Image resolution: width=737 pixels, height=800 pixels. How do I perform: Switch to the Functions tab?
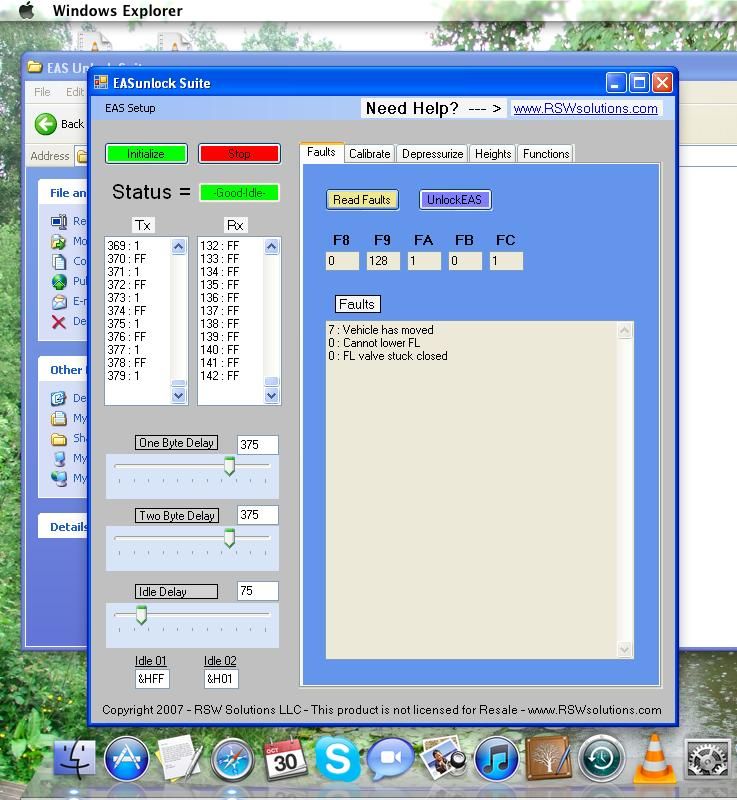pyautogui.click(x=546, y=154)
